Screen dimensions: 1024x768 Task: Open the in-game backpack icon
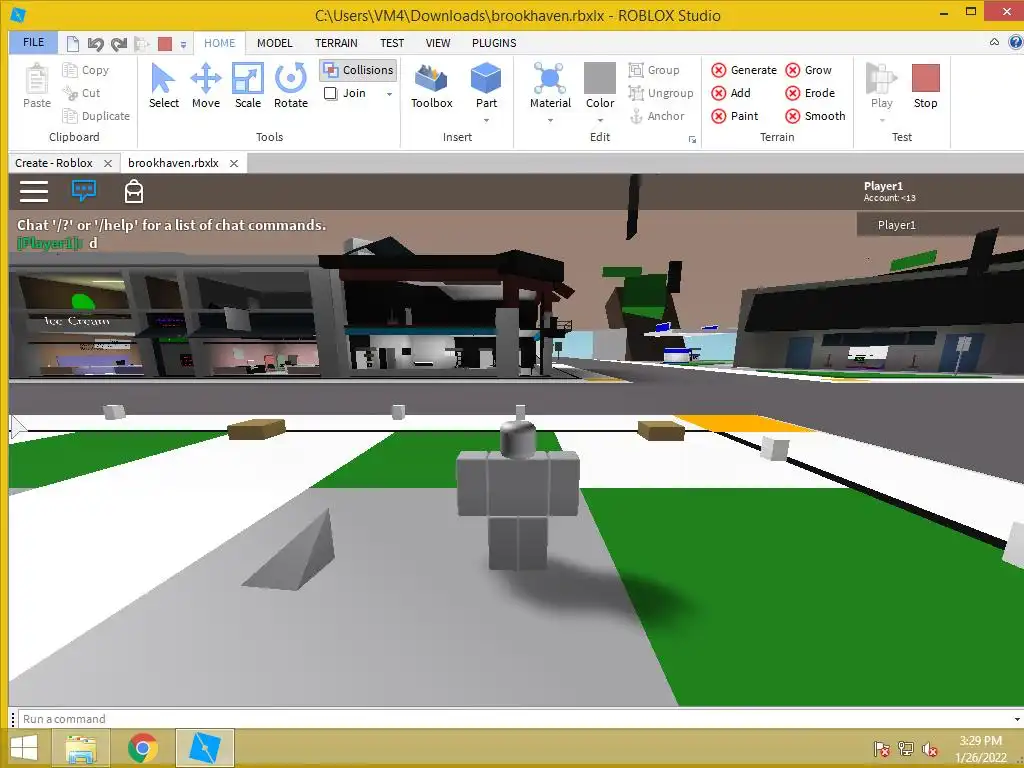(x=134, y=191)
